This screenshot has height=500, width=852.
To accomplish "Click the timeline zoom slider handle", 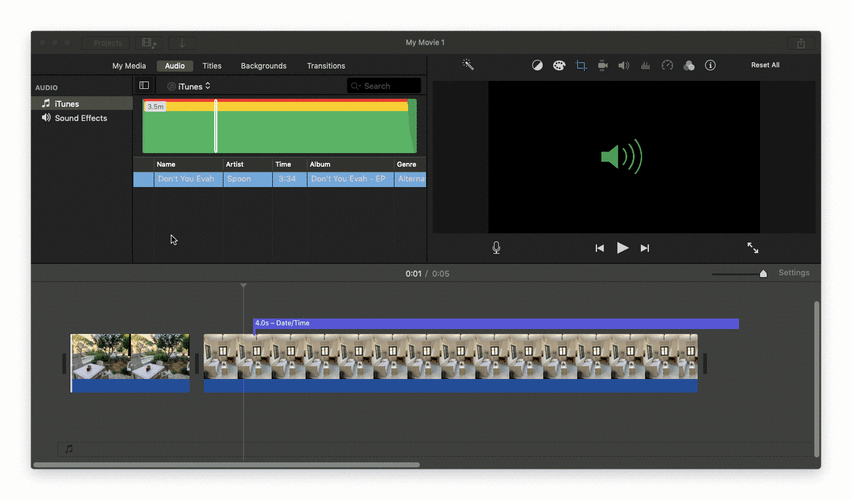I will (763, 273).
